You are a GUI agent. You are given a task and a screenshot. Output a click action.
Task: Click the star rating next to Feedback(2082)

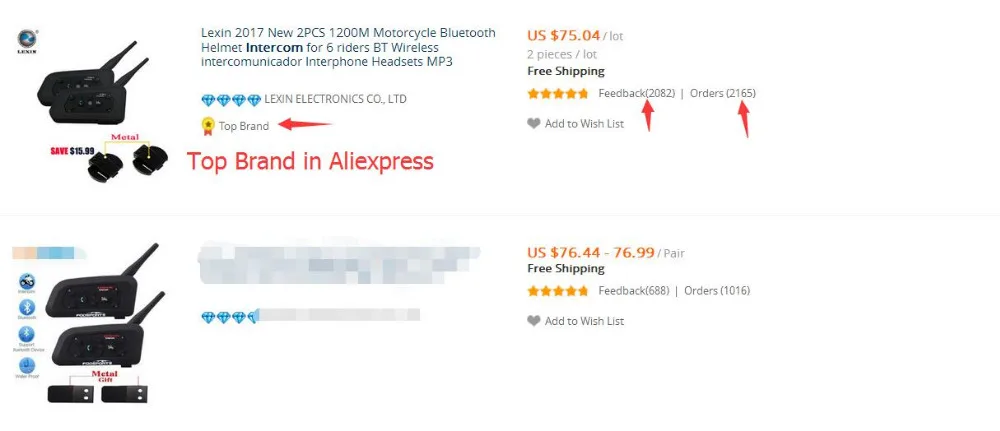coord(557,94)
